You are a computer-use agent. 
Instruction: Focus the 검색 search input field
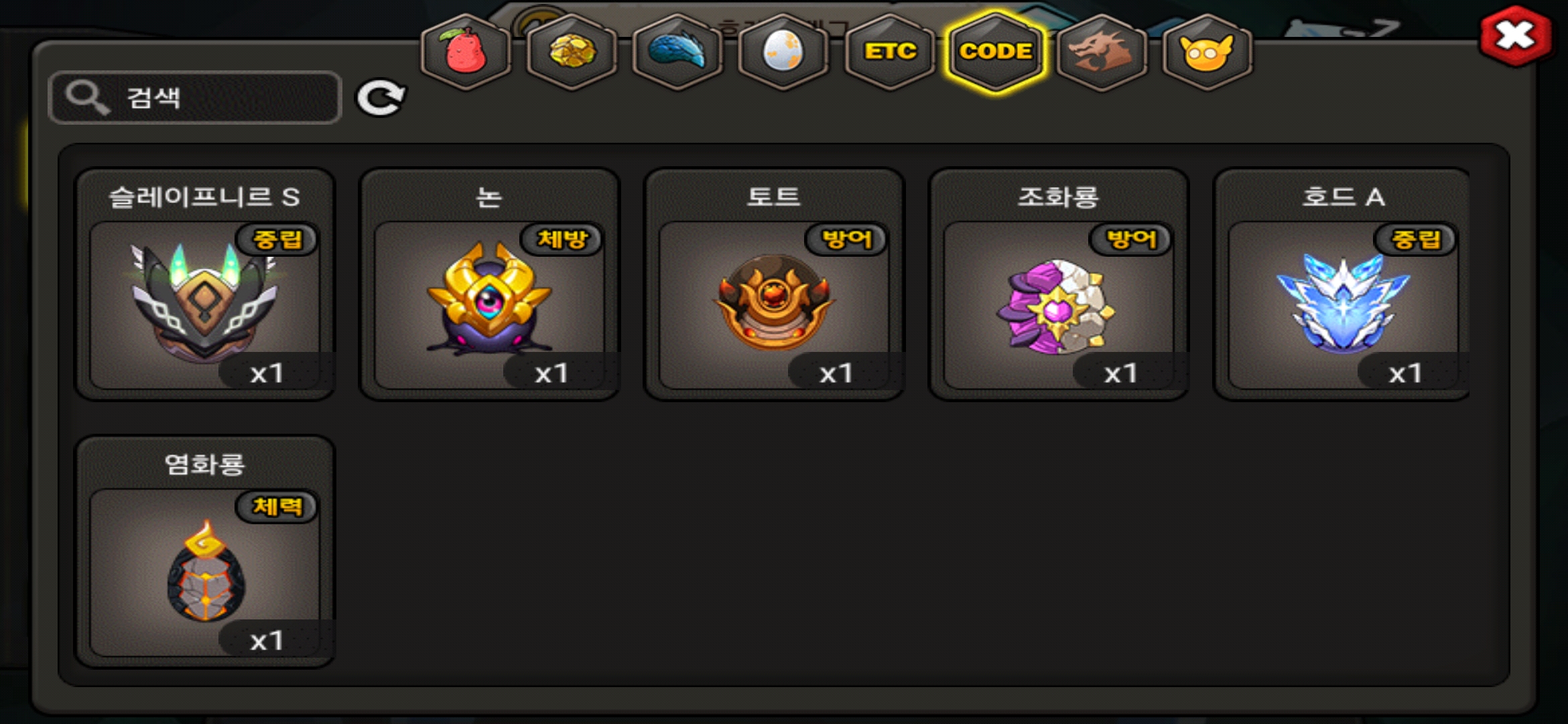click(195, 98)
